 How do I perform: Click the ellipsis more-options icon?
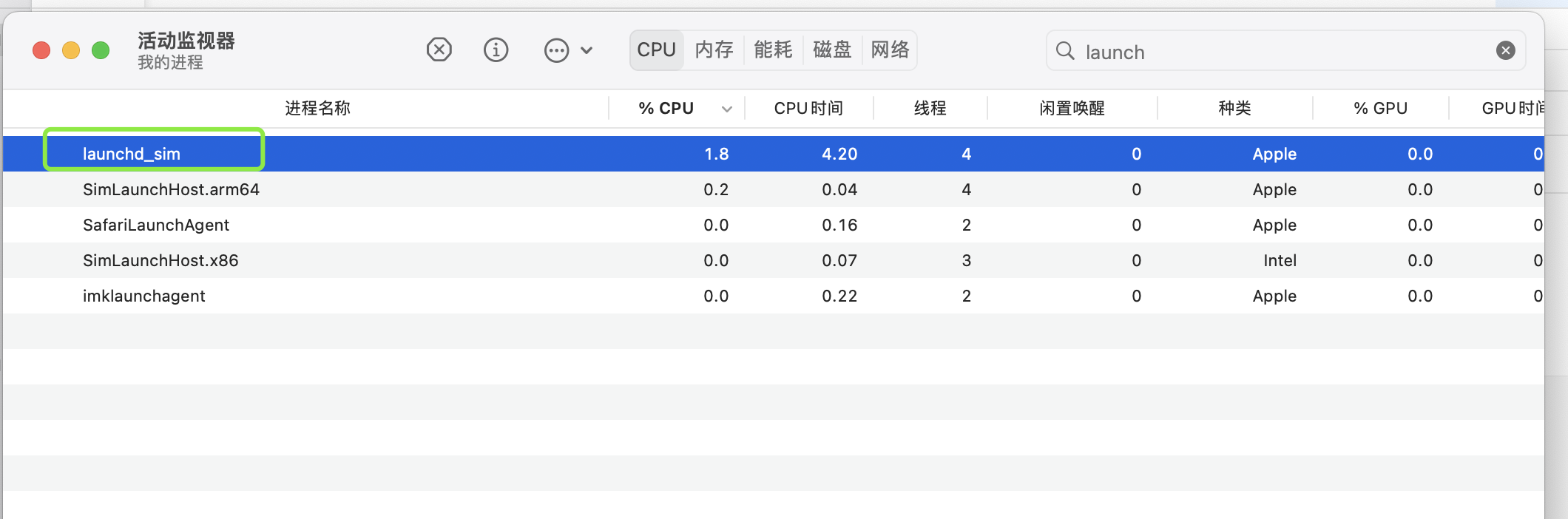pyautogui.click(x=556, y=50)
